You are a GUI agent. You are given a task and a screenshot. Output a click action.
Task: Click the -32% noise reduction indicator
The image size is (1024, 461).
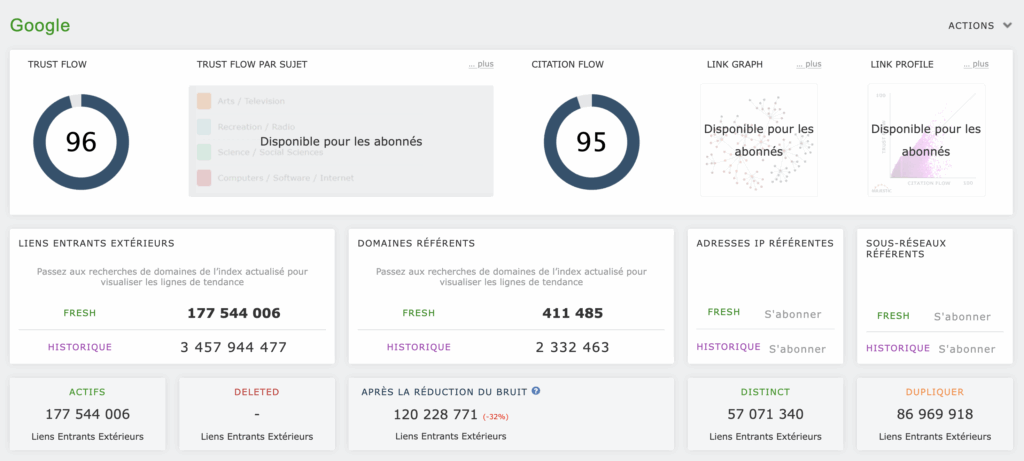497,416
